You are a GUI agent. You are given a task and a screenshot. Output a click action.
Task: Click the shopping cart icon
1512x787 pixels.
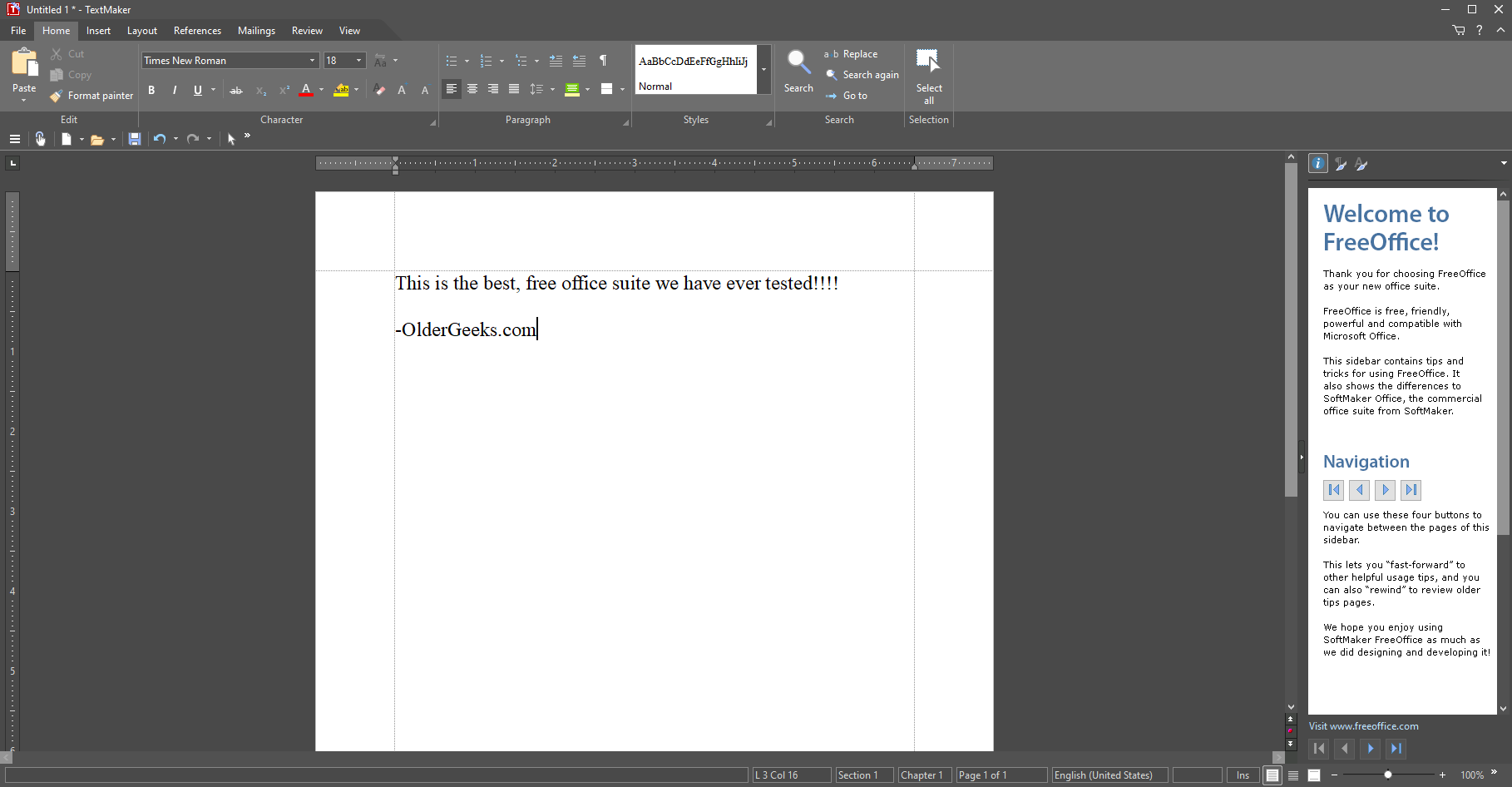[x=1459, y=30]
